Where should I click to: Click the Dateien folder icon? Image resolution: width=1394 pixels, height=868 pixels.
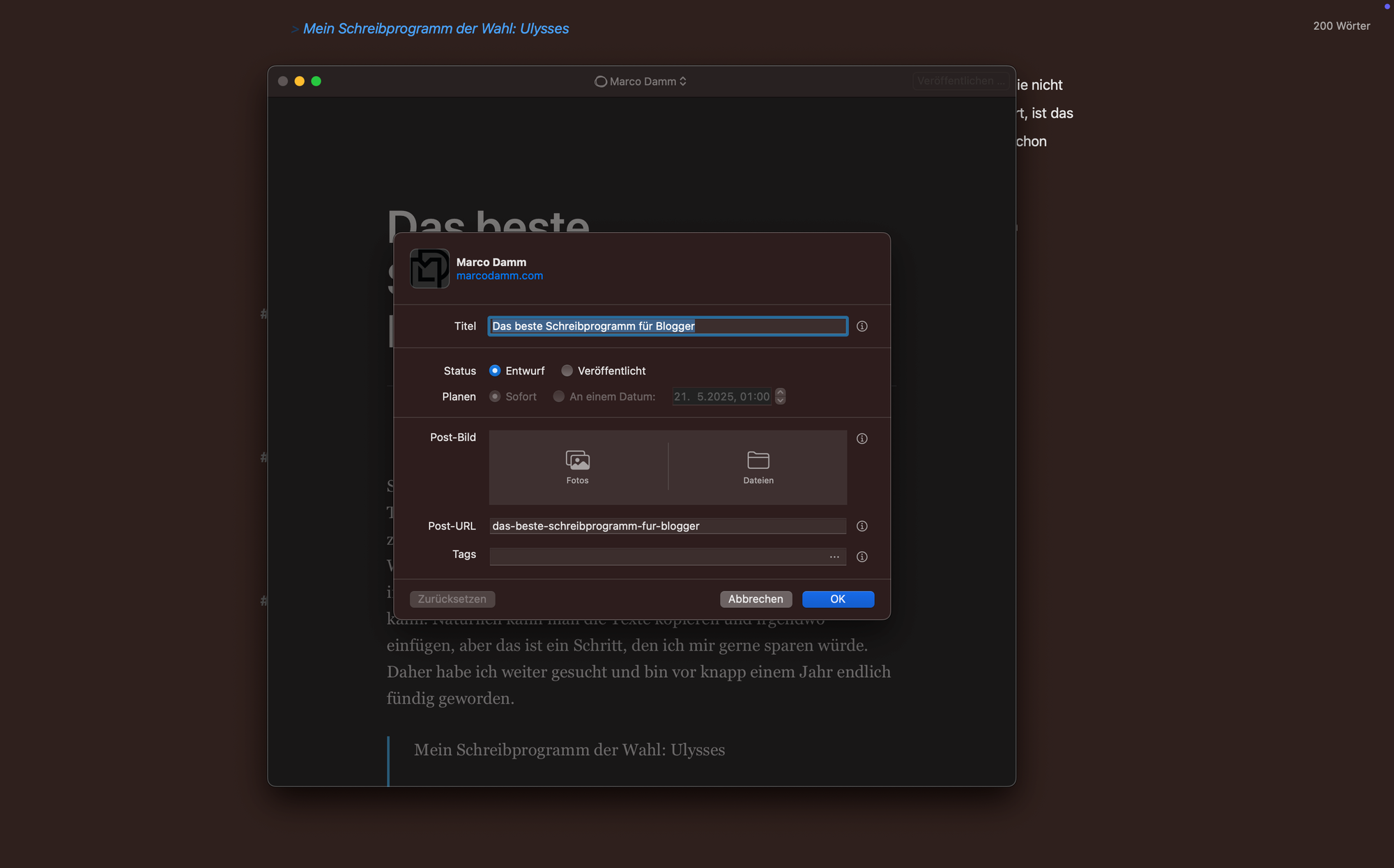[x=758, y=460]
